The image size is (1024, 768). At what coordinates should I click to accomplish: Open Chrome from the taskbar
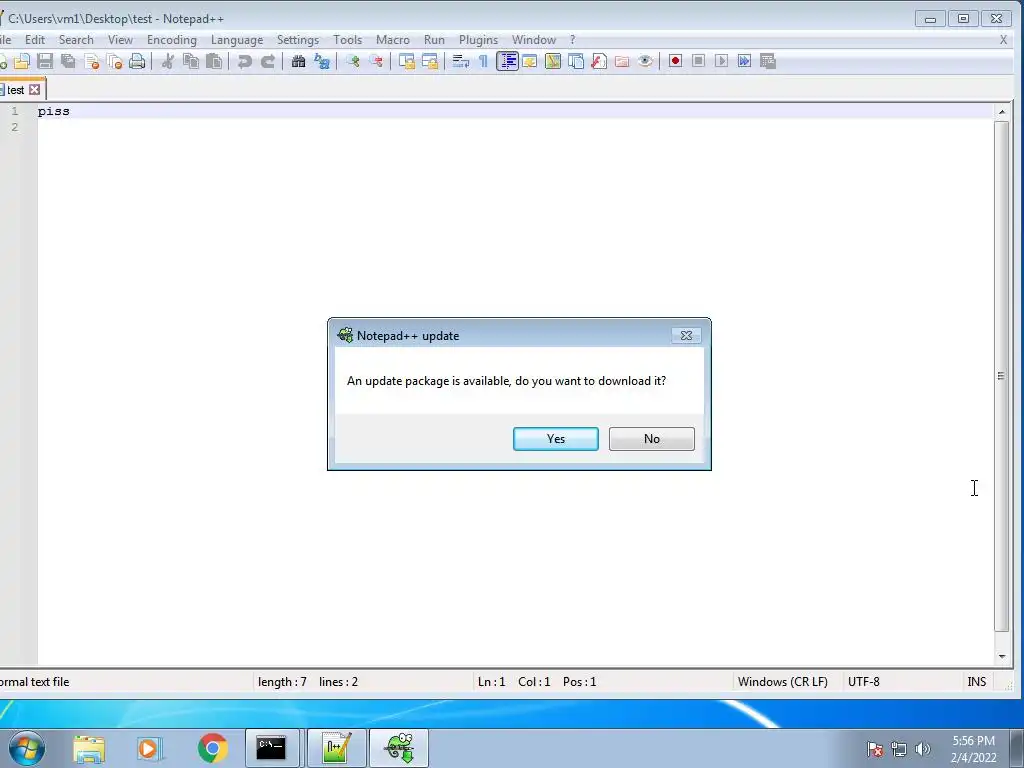pyautogui.click(x=212, y=748)
